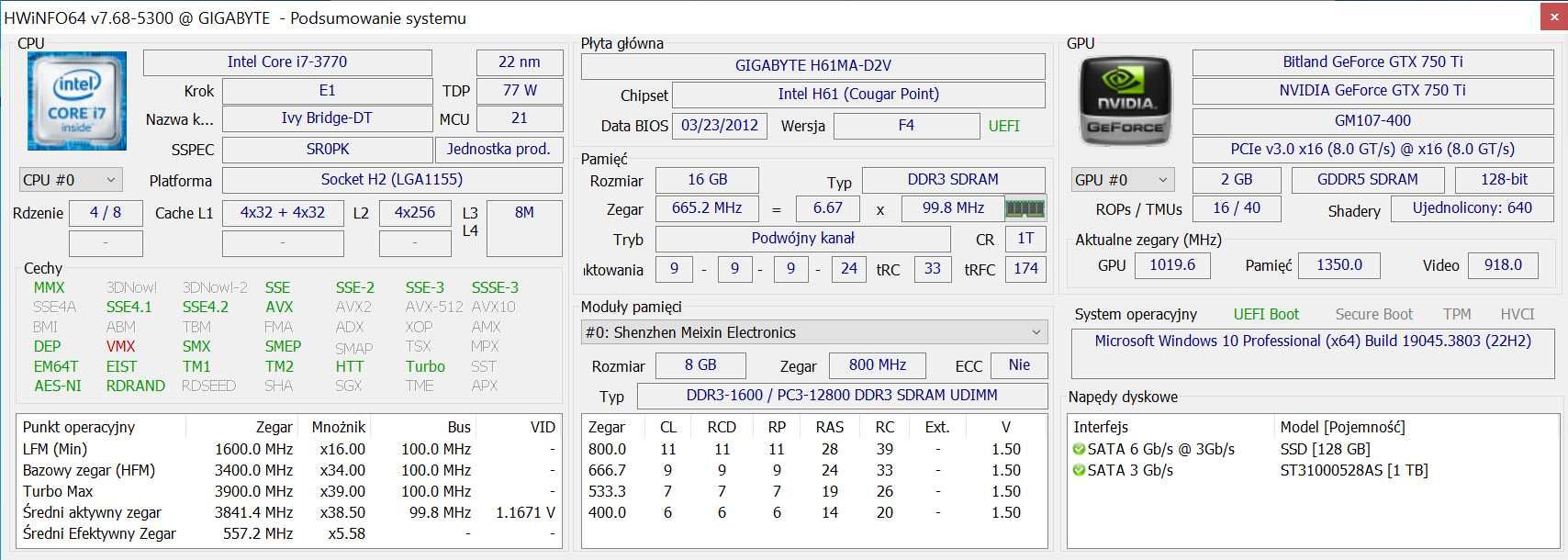Viewport: 1568px width, 560px height.
Task: Click the NVIDIA GeForce logo
Action: 1126,102
